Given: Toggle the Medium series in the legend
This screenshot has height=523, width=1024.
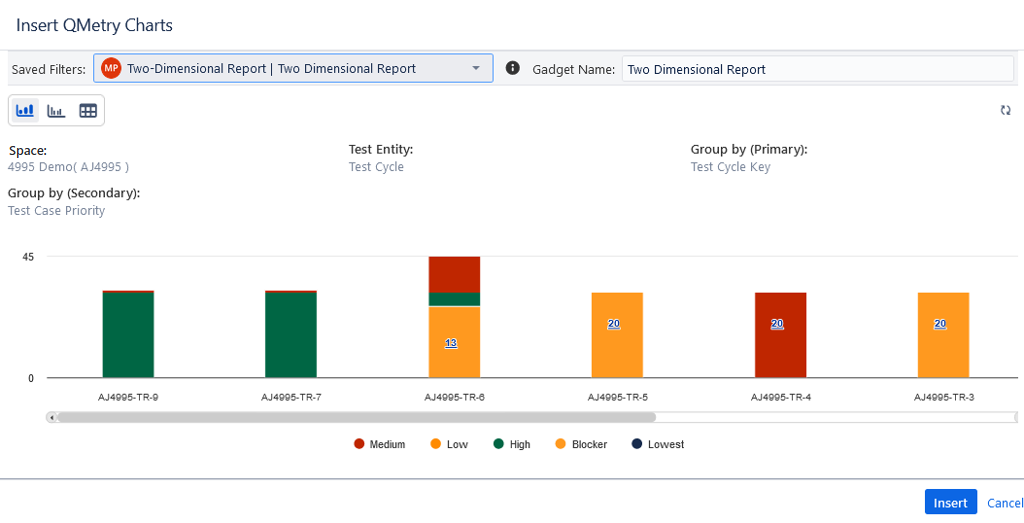Looking at the screenshot, I should [379, 444].
